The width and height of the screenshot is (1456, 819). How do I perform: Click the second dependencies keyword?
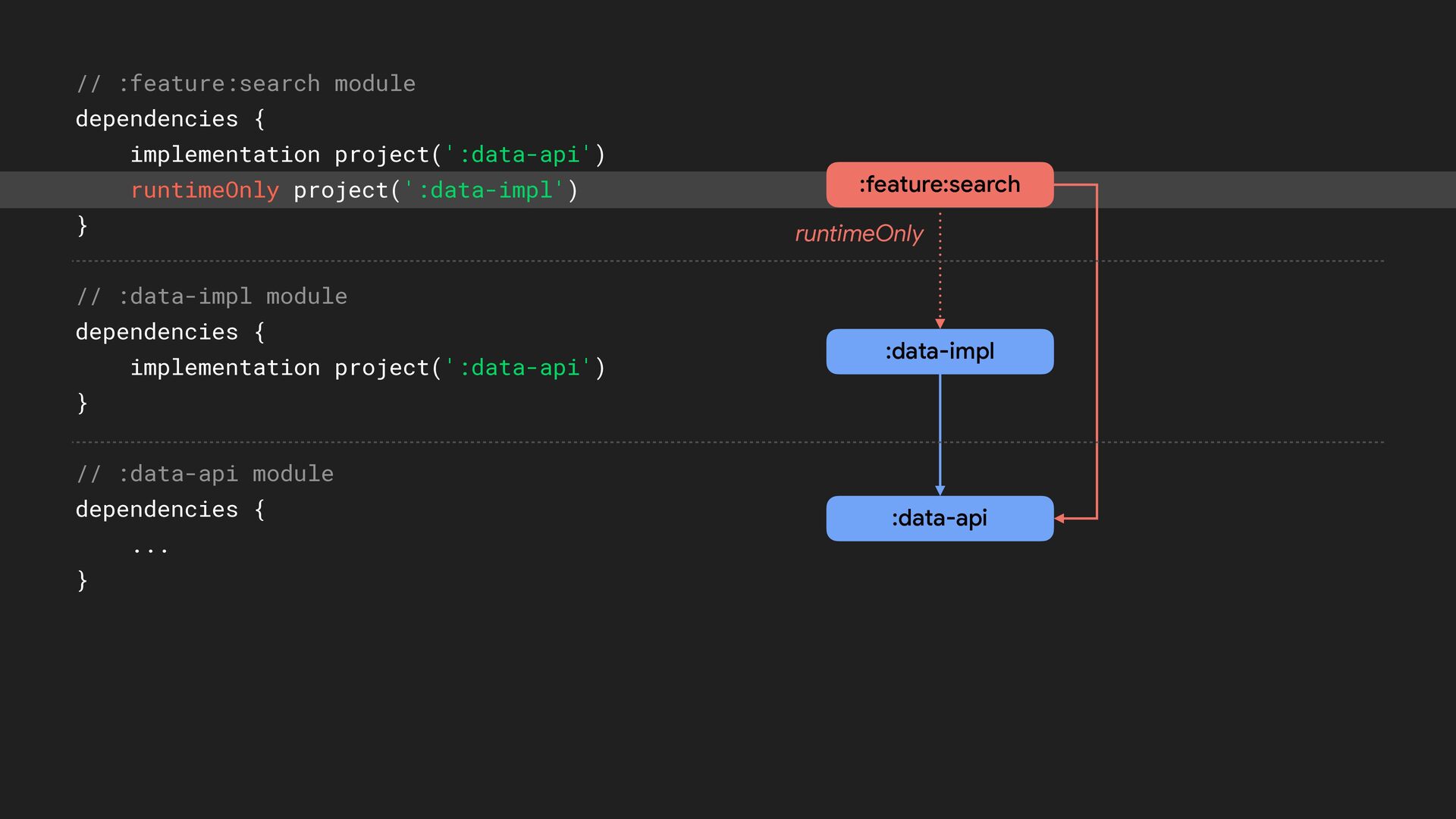point(156,332)
